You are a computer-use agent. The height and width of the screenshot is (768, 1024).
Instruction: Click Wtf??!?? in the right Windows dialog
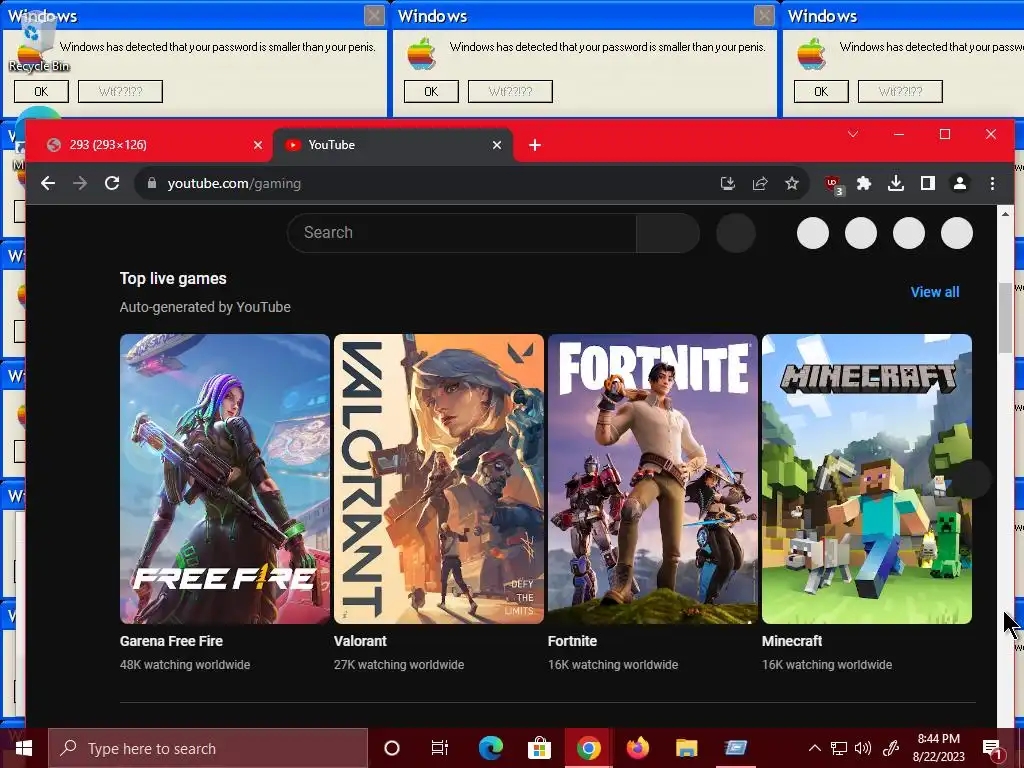tap(900, 91)
